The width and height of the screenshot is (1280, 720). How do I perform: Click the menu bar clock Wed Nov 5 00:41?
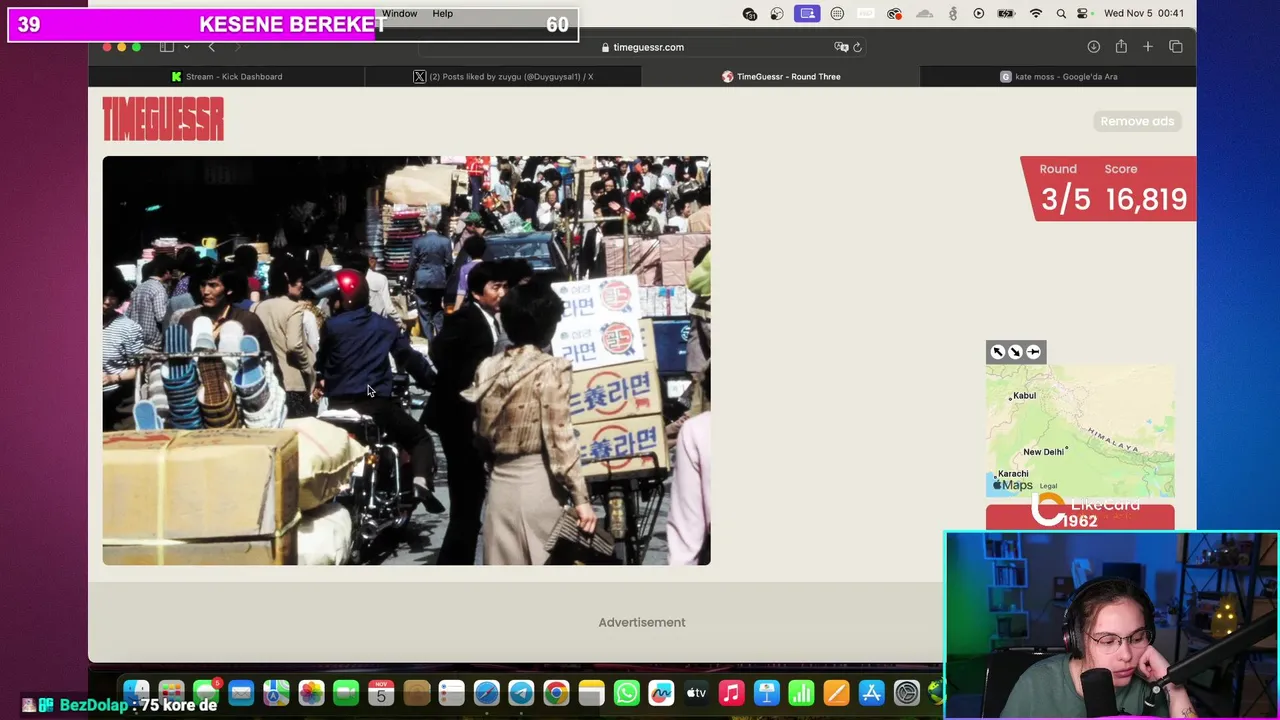(x=1144, y=14)
